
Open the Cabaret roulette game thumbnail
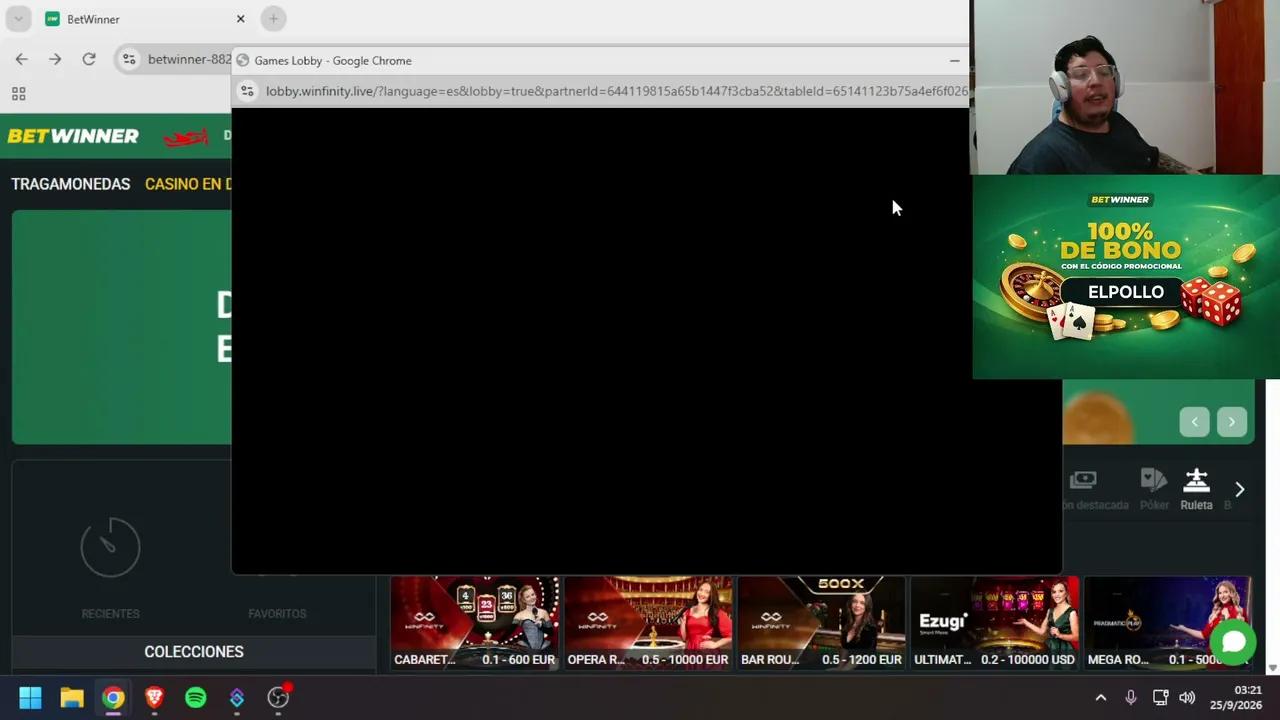point(474,622)
